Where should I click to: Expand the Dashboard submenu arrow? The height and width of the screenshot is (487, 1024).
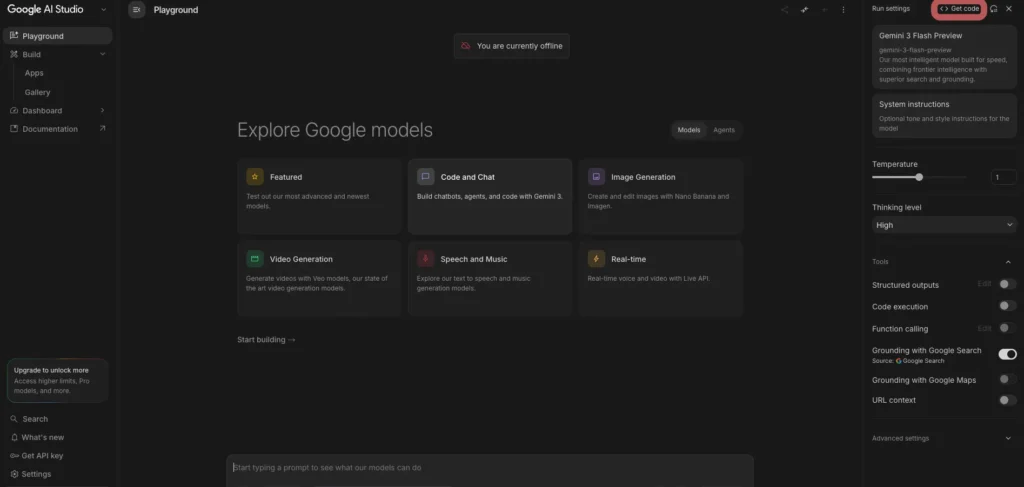[103, 110]
